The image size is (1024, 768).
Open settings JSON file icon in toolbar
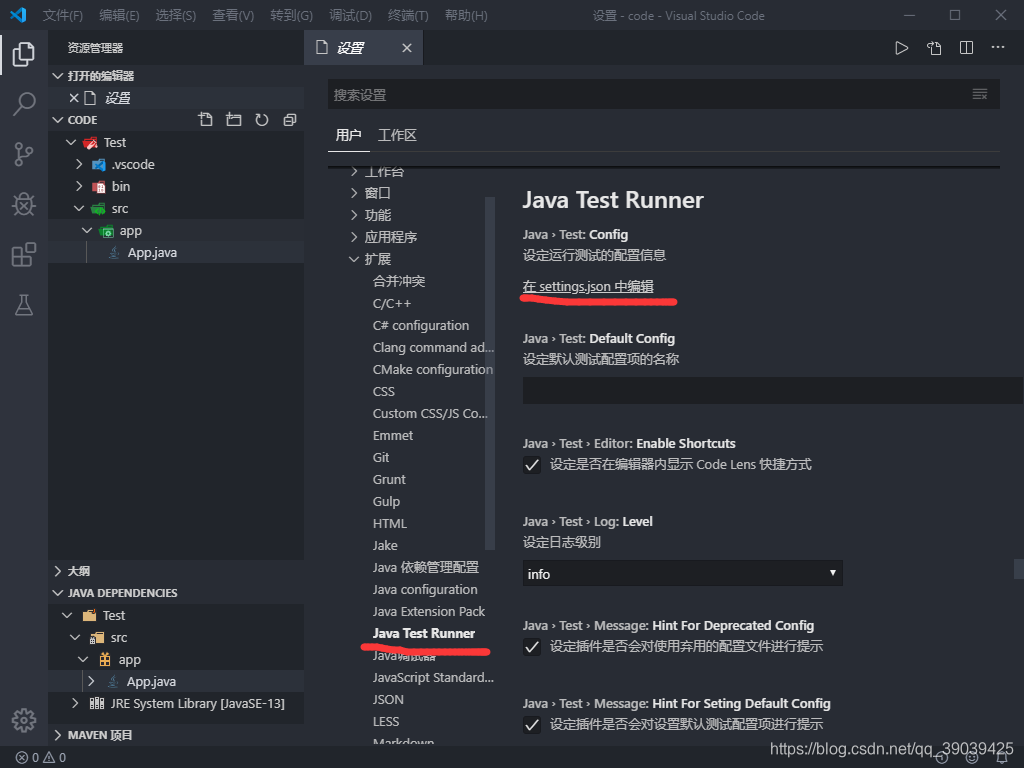pyautogui.click(x=934, y=48)
